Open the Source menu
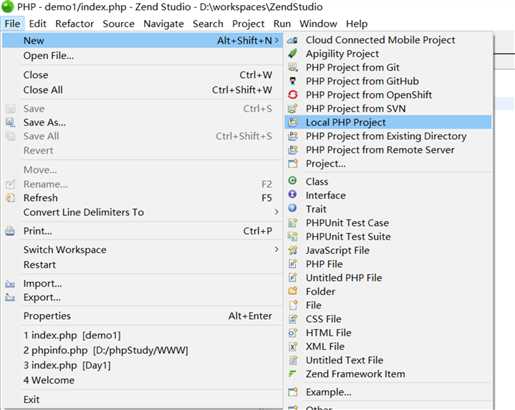515x410 pixels. (118, 24)
